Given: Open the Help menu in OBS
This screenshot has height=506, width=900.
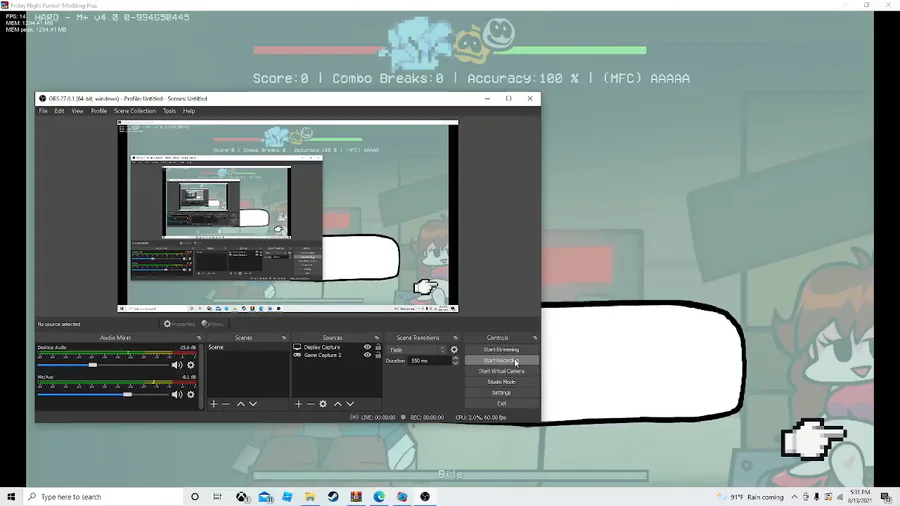Looking at the screenshot, I should 189,111.
